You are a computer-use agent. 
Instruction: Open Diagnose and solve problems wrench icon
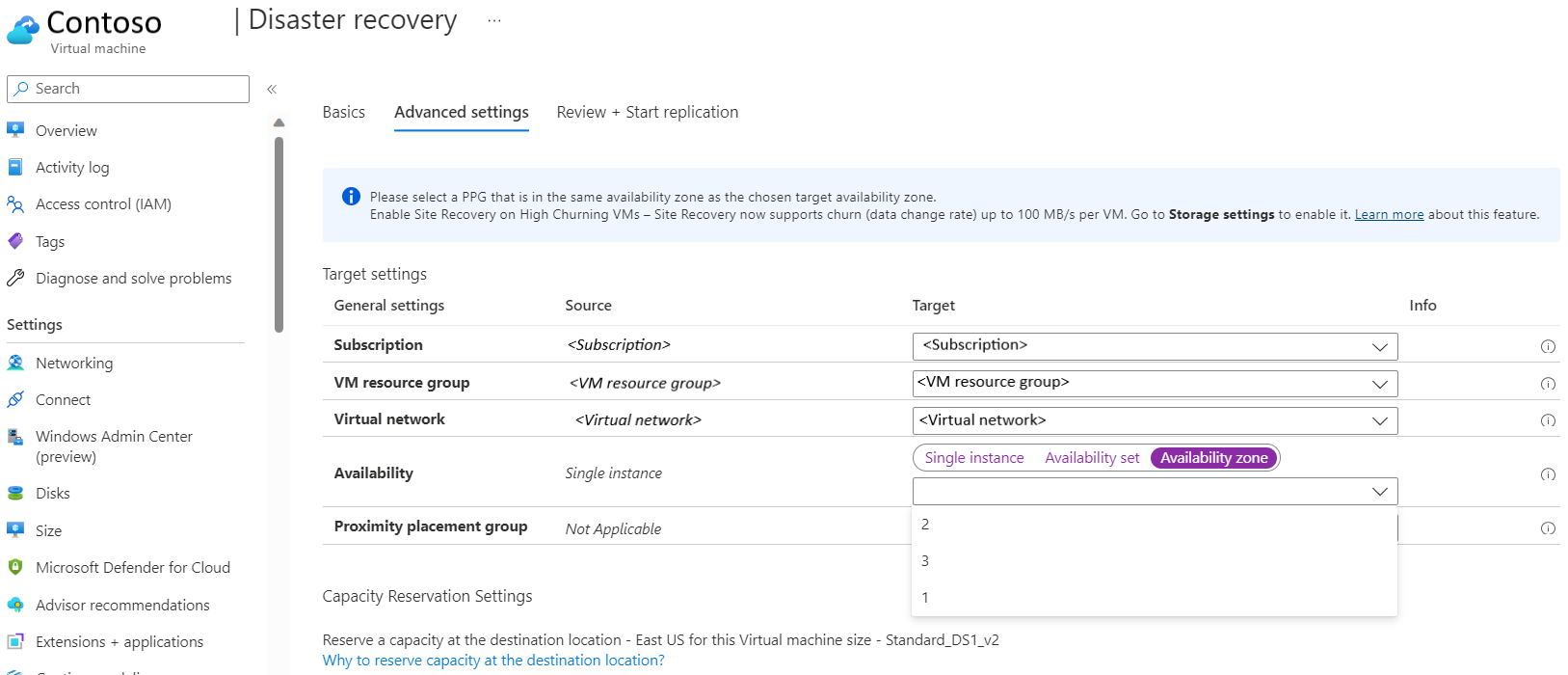point(15,278)
